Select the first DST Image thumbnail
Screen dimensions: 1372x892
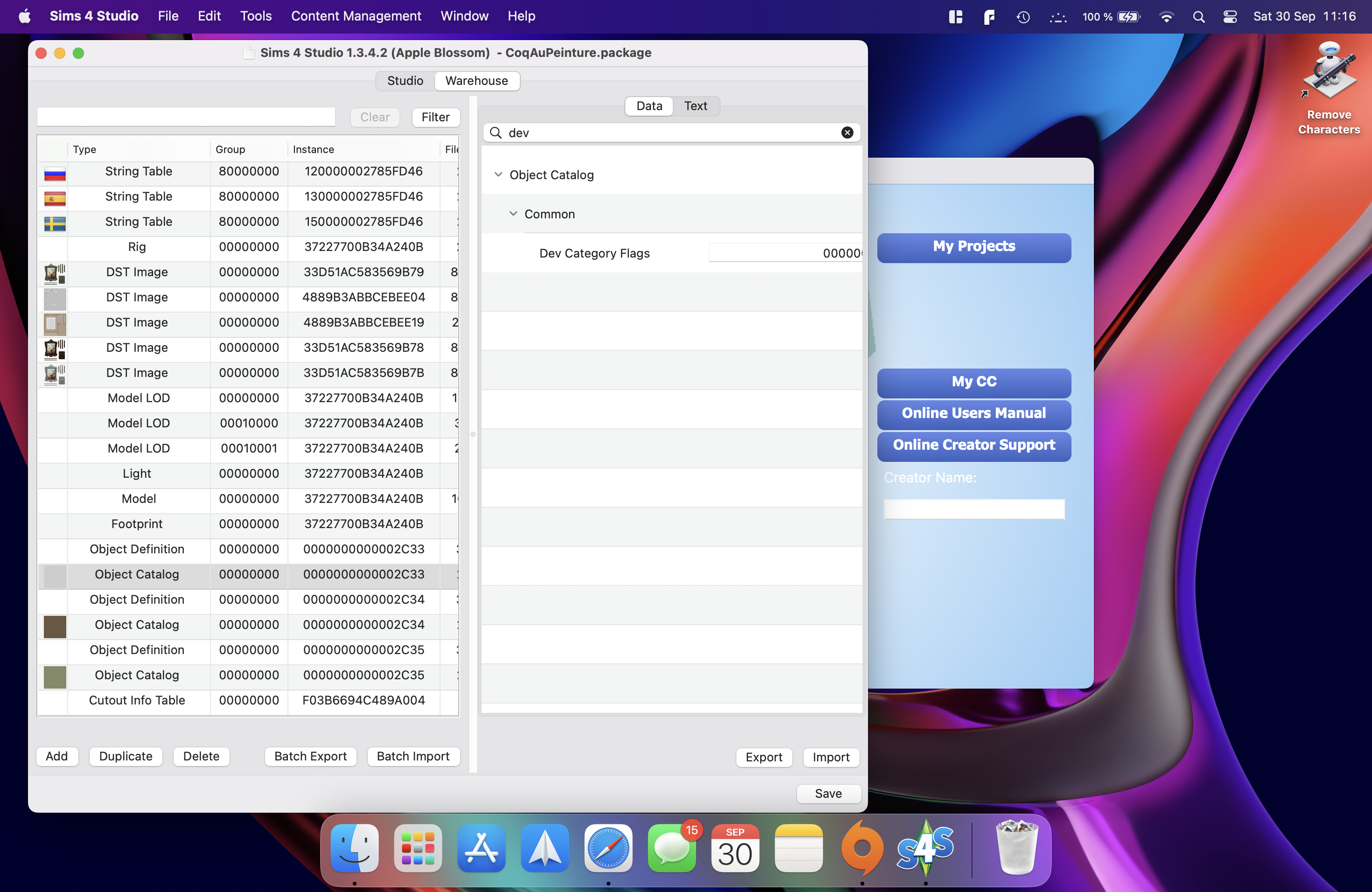(x=55, y=273)
